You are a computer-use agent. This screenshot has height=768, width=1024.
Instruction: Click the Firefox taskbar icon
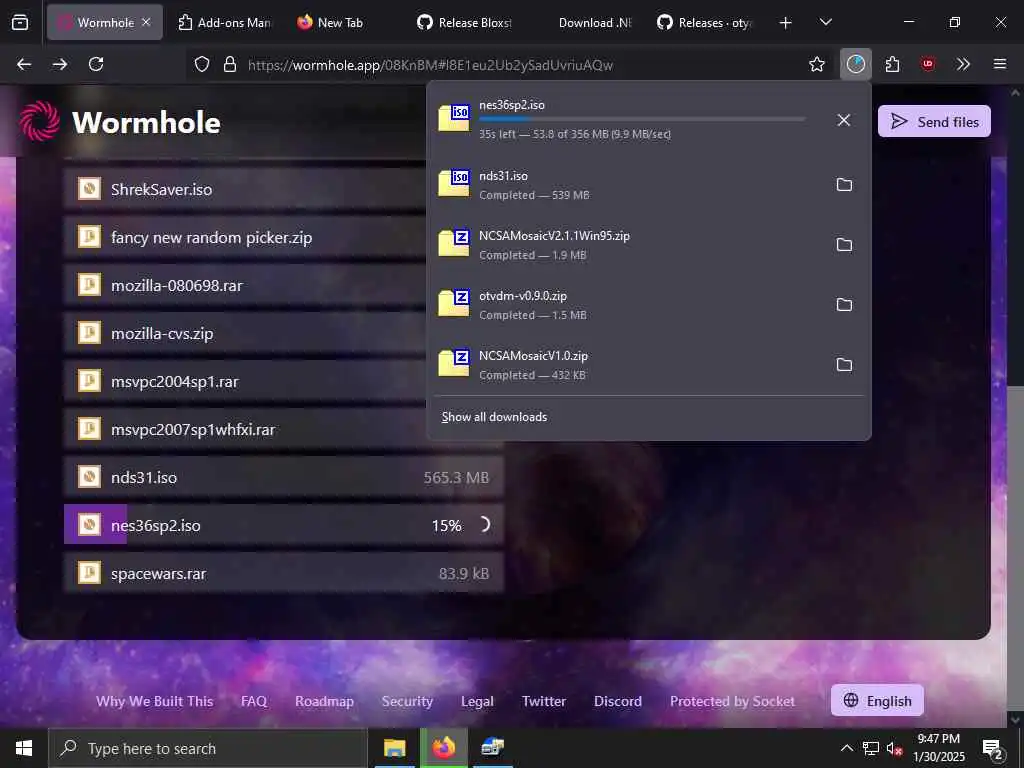443,748
